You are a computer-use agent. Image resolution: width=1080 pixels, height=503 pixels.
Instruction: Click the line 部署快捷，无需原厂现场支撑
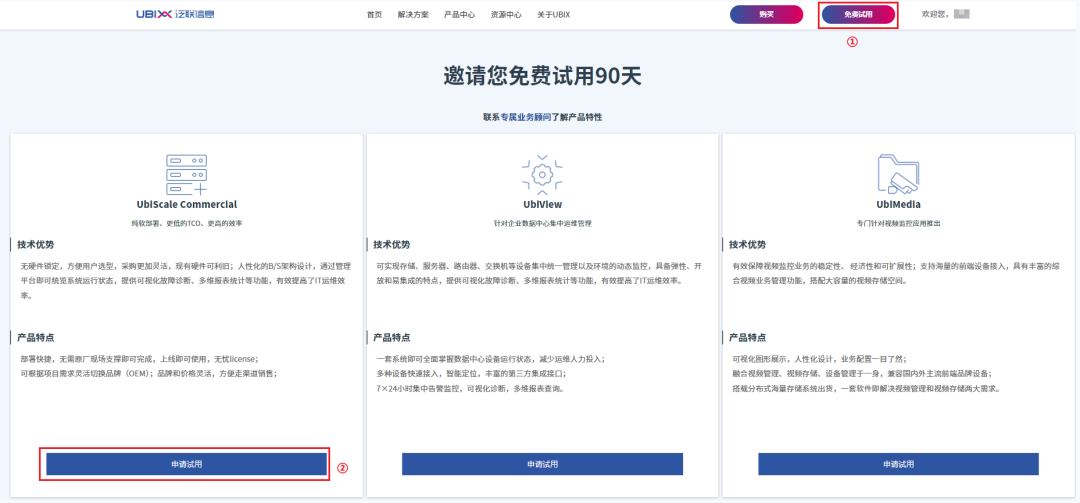click(x=139, y=359)
